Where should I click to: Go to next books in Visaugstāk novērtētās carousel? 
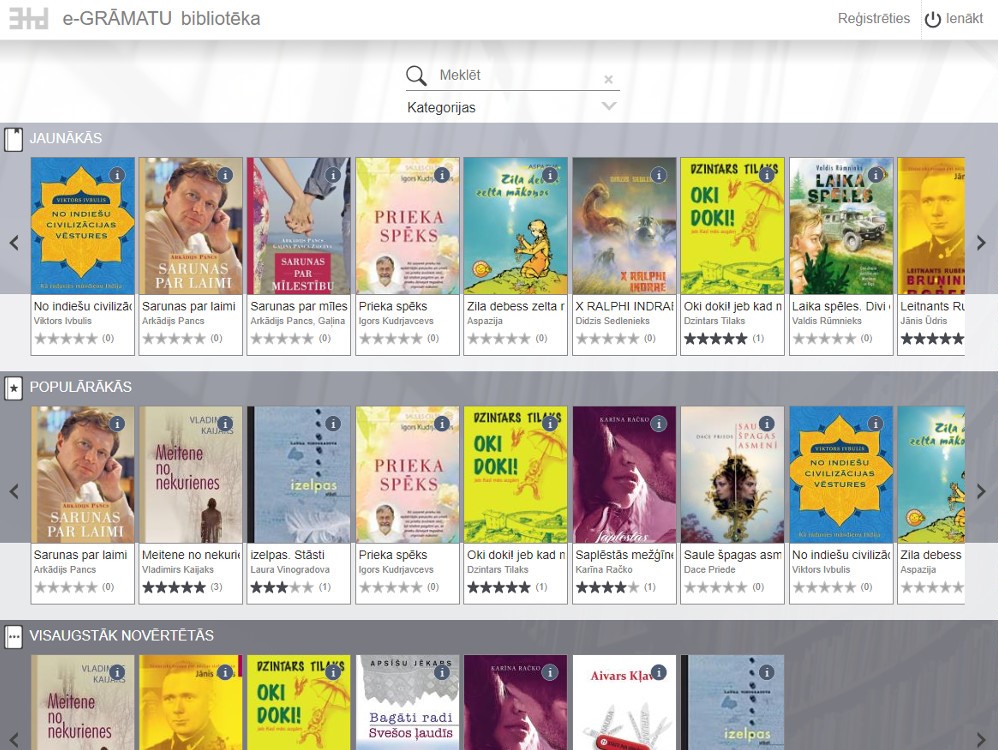click(981, 739)
